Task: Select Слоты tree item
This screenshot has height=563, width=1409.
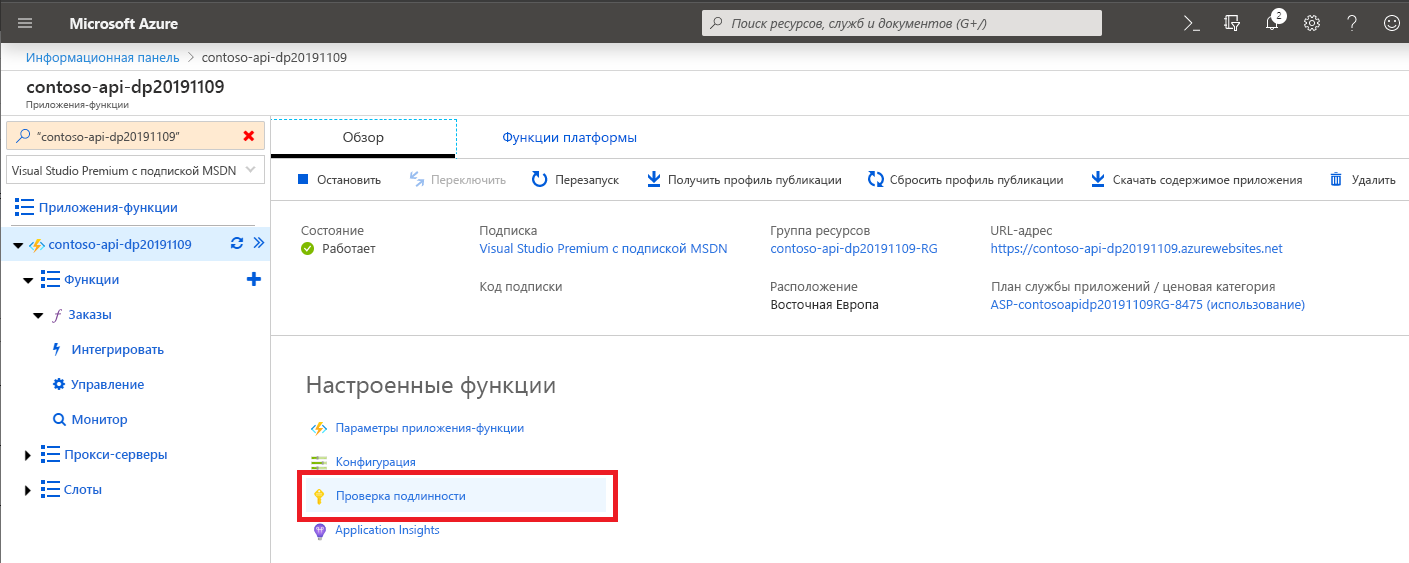Action: 83,490
